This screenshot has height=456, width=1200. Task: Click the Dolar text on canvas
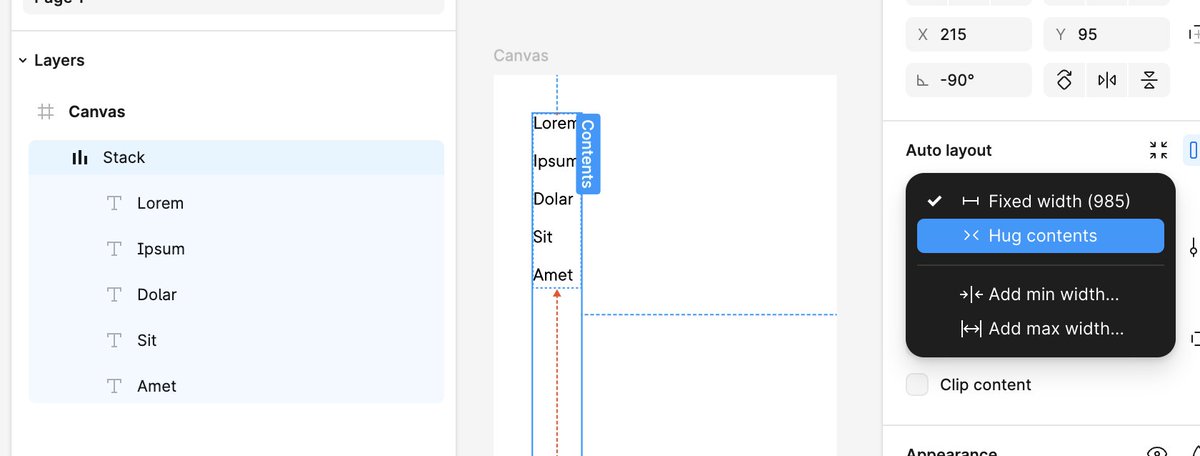coord(553,199)
